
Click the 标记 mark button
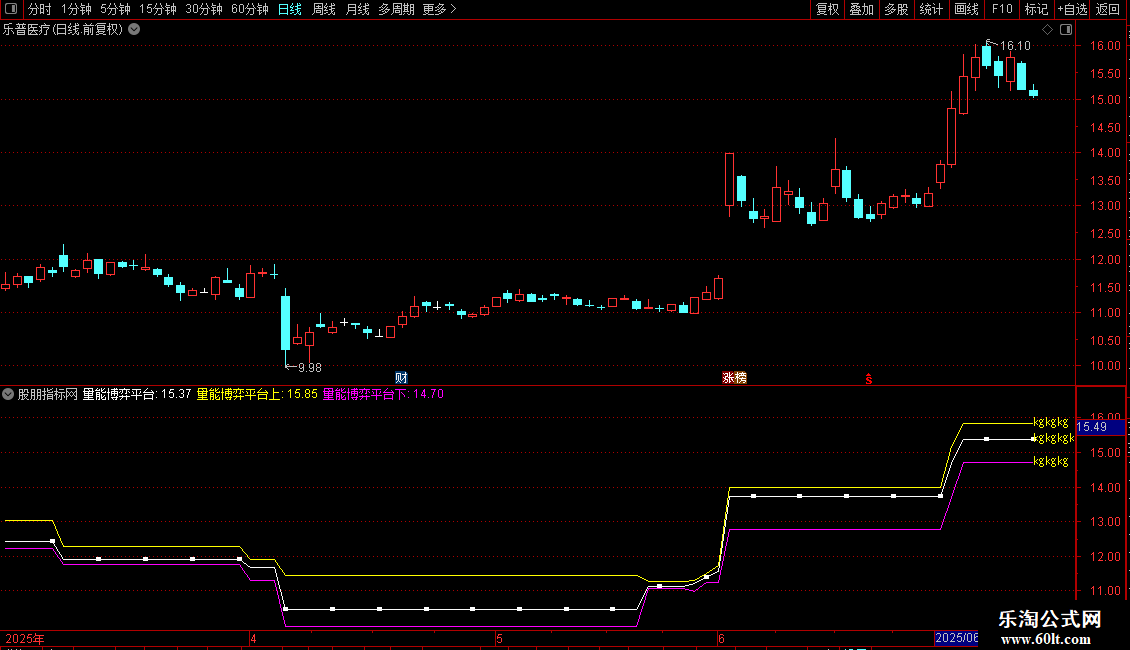pos(1036,9)
